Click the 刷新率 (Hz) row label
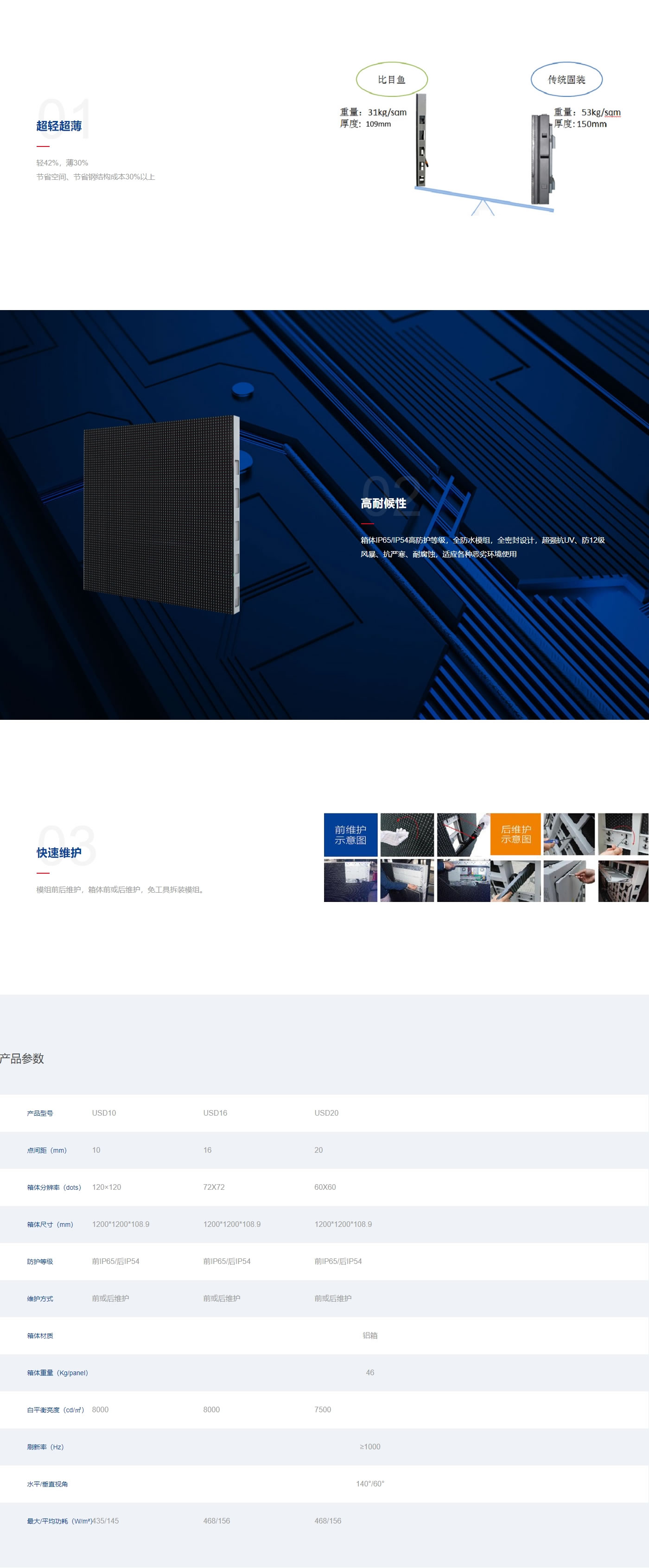Screen dimensions: 649x1568 click(x=45, y=1447)
